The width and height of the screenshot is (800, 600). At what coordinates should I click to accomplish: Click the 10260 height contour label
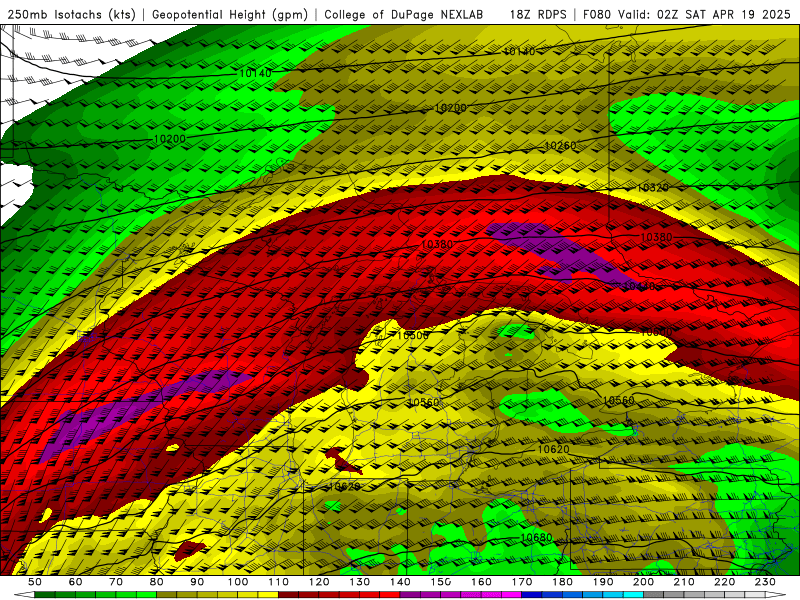click(x=560, y=146)
